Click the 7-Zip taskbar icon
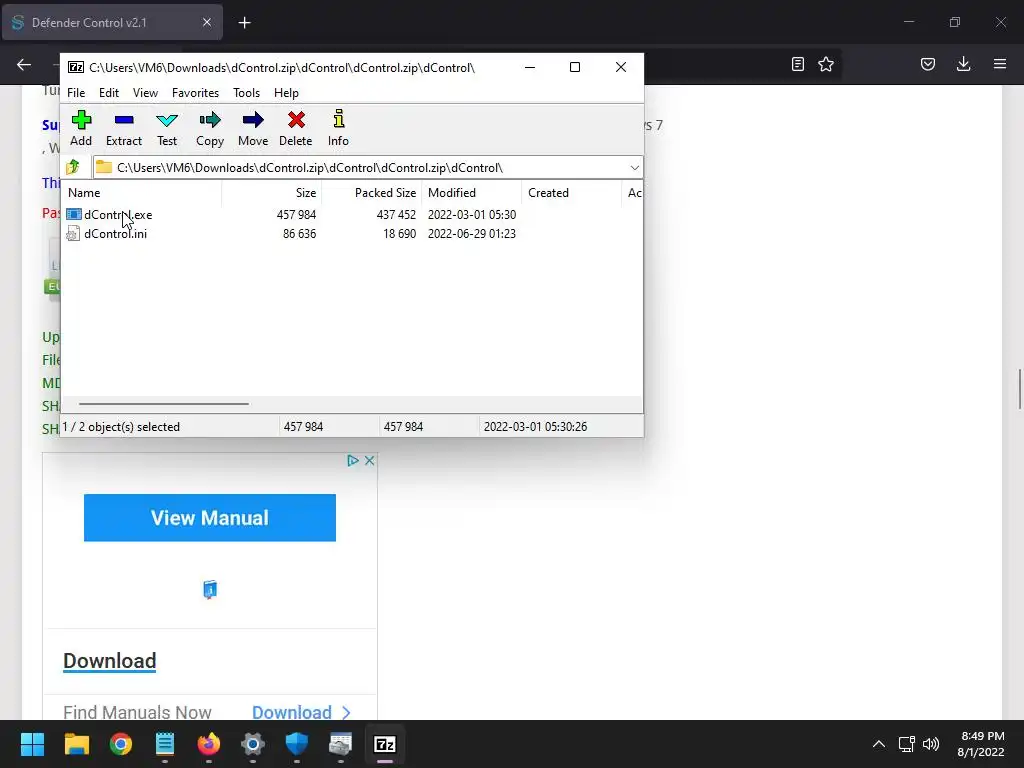Image resolution: width=1024 pixels, height=768 pixels. tap(385, 744)
